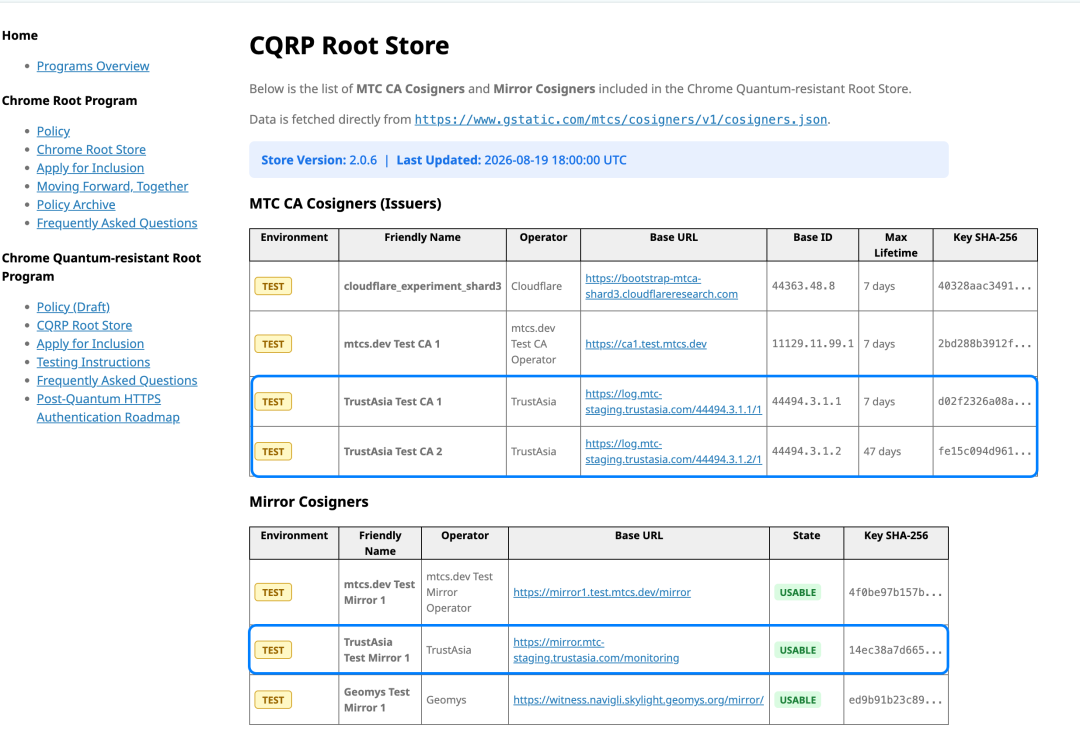
Task: Open Apply for Inclusion under Quantum-resistant Root Program
Action: pos(90,344)
